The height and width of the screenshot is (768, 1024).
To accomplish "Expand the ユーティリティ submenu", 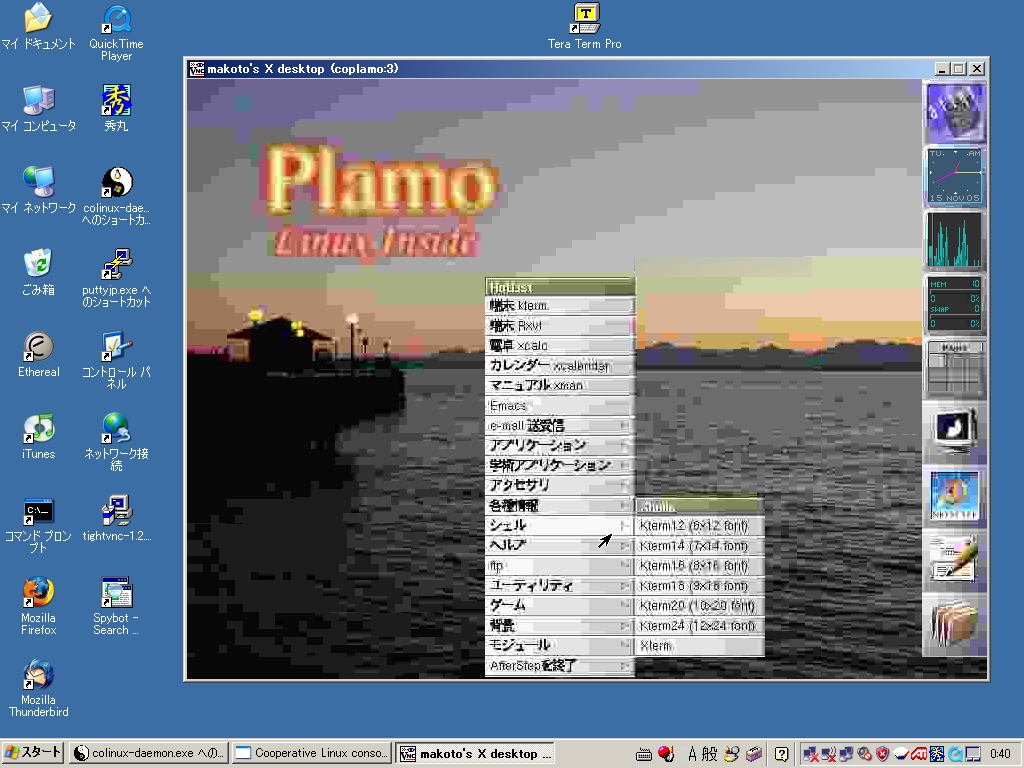I will coord(560,586).
